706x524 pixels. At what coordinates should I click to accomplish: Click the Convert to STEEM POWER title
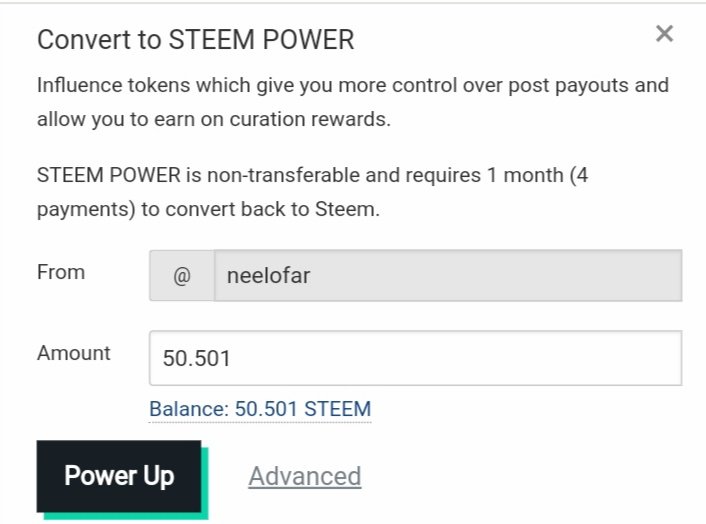tap(195, 40)
